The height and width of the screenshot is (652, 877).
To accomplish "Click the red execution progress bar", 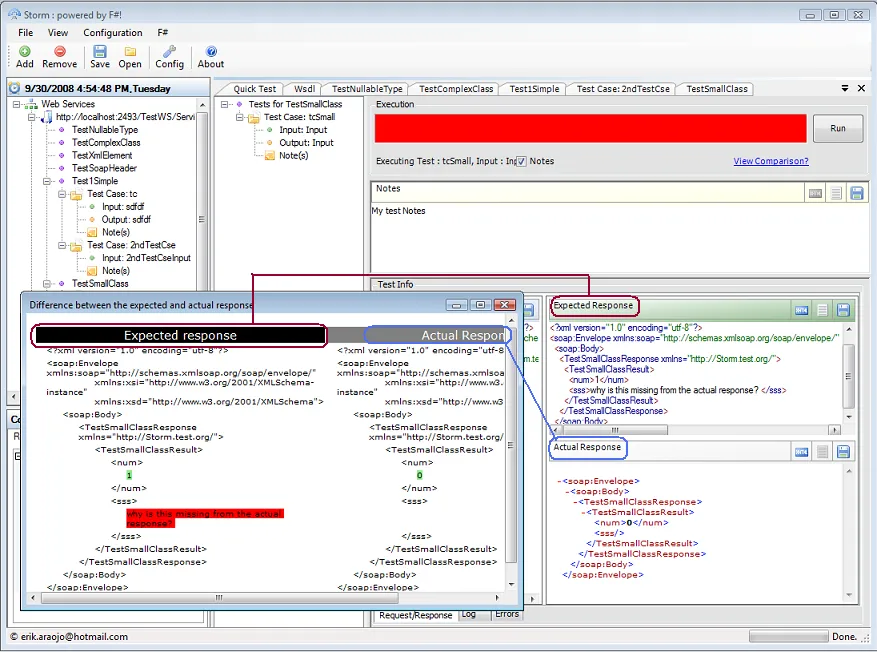I will coord(590,129).
